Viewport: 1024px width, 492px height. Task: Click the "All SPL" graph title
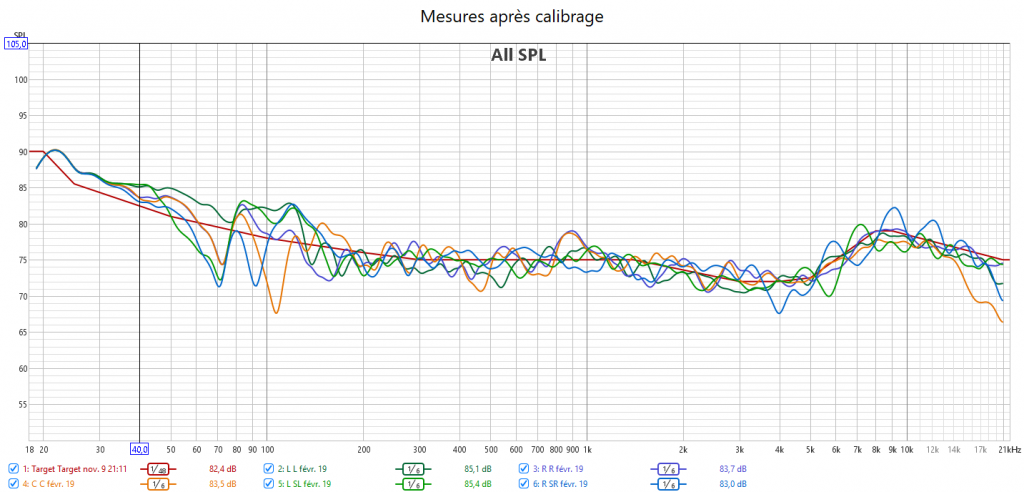tap(518, 55)
